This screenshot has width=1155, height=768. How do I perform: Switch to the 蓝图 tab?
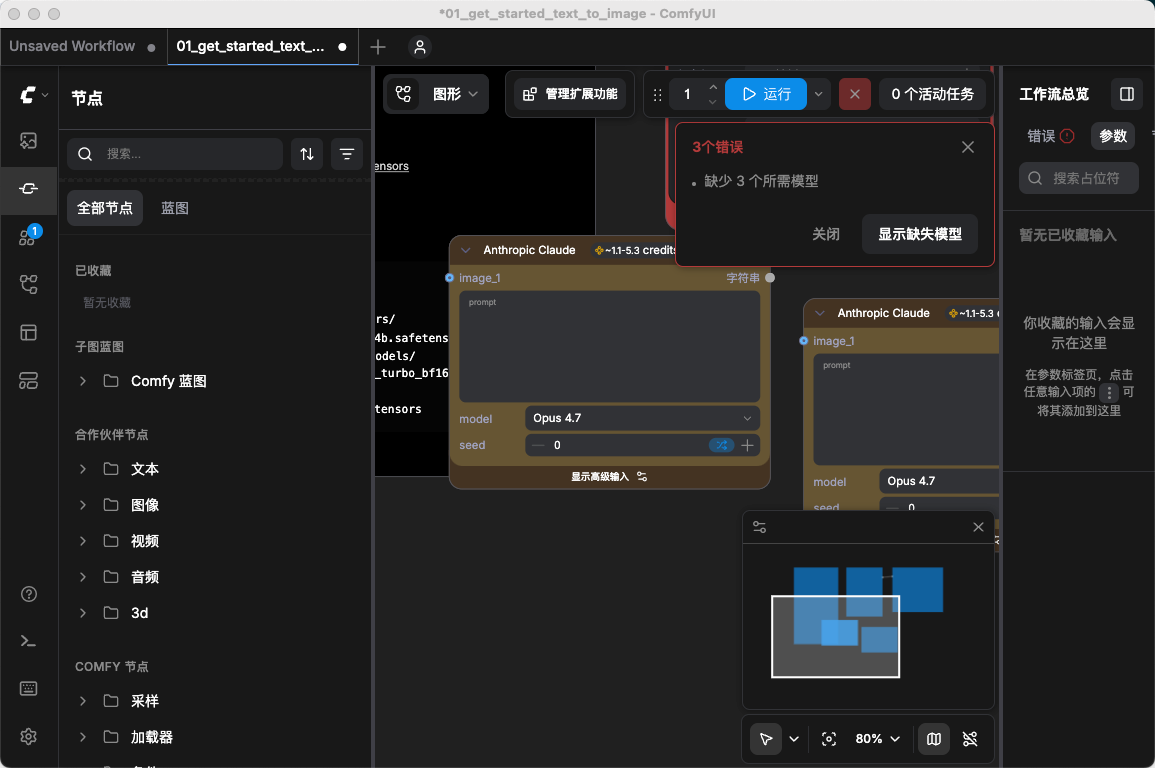(x=175, y=208)
